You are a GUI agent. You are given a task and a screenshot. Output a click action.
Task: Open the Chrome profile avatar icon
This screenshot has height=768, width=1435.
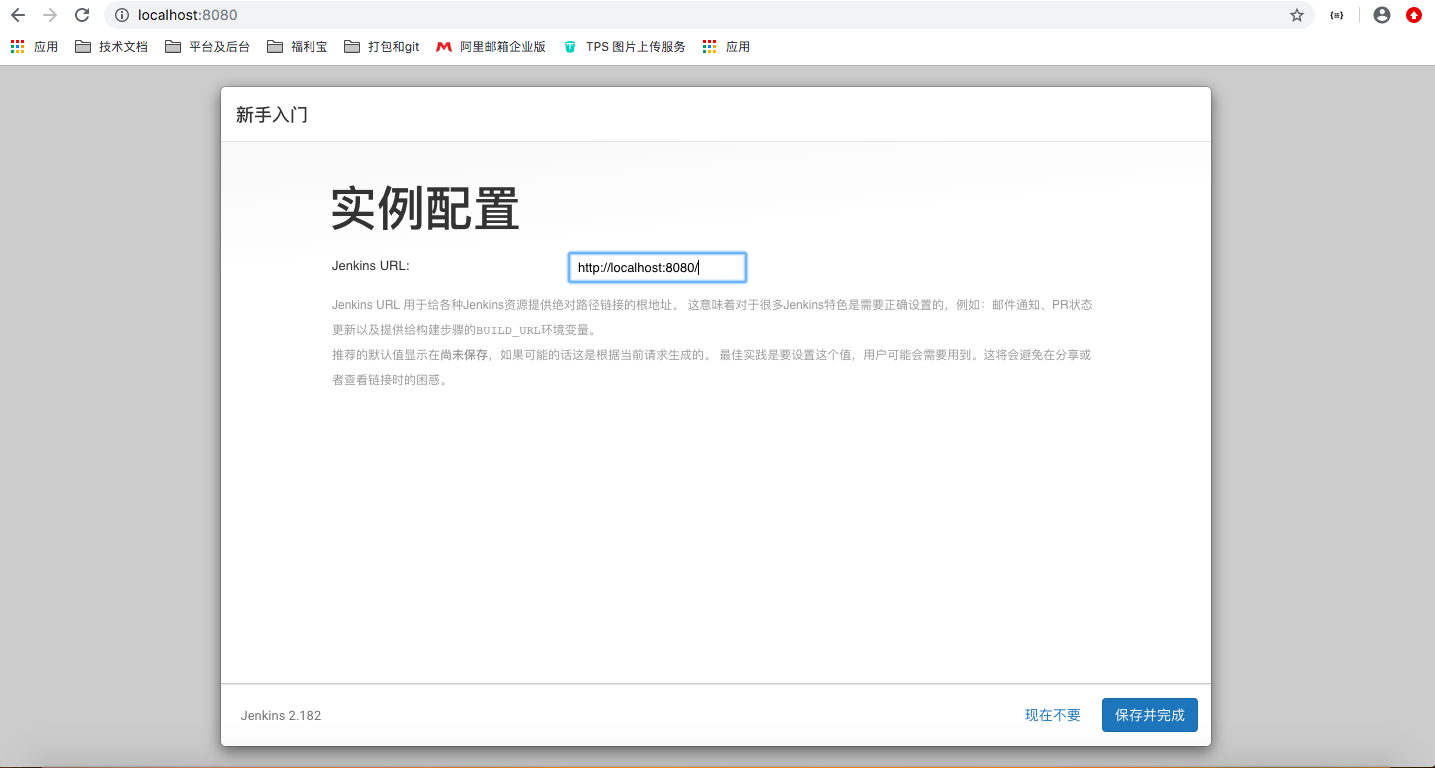tap(1382, 15)
